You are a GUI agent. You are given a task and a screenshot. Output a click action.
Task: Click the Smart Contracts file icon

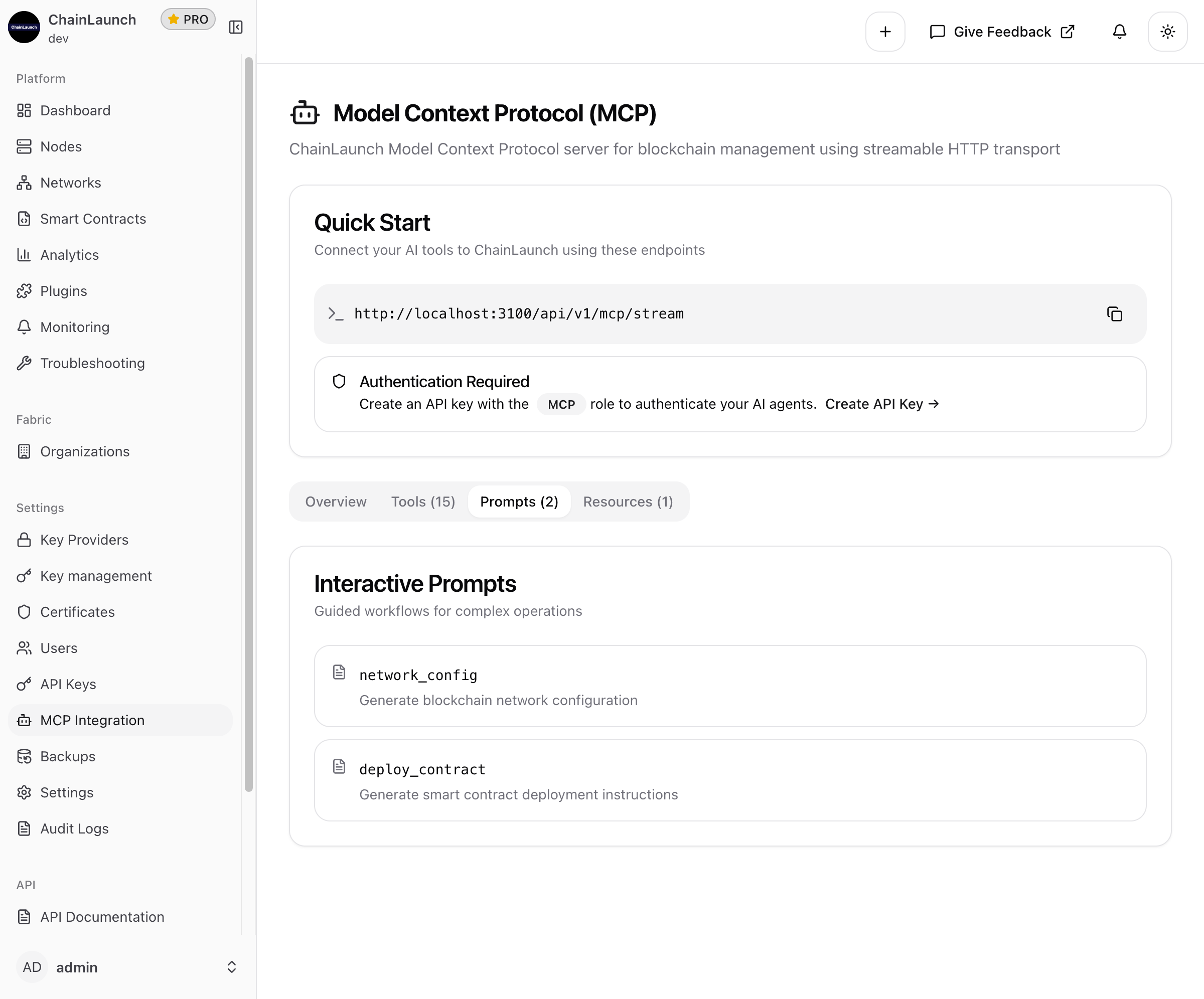click(x=24, y=219)
